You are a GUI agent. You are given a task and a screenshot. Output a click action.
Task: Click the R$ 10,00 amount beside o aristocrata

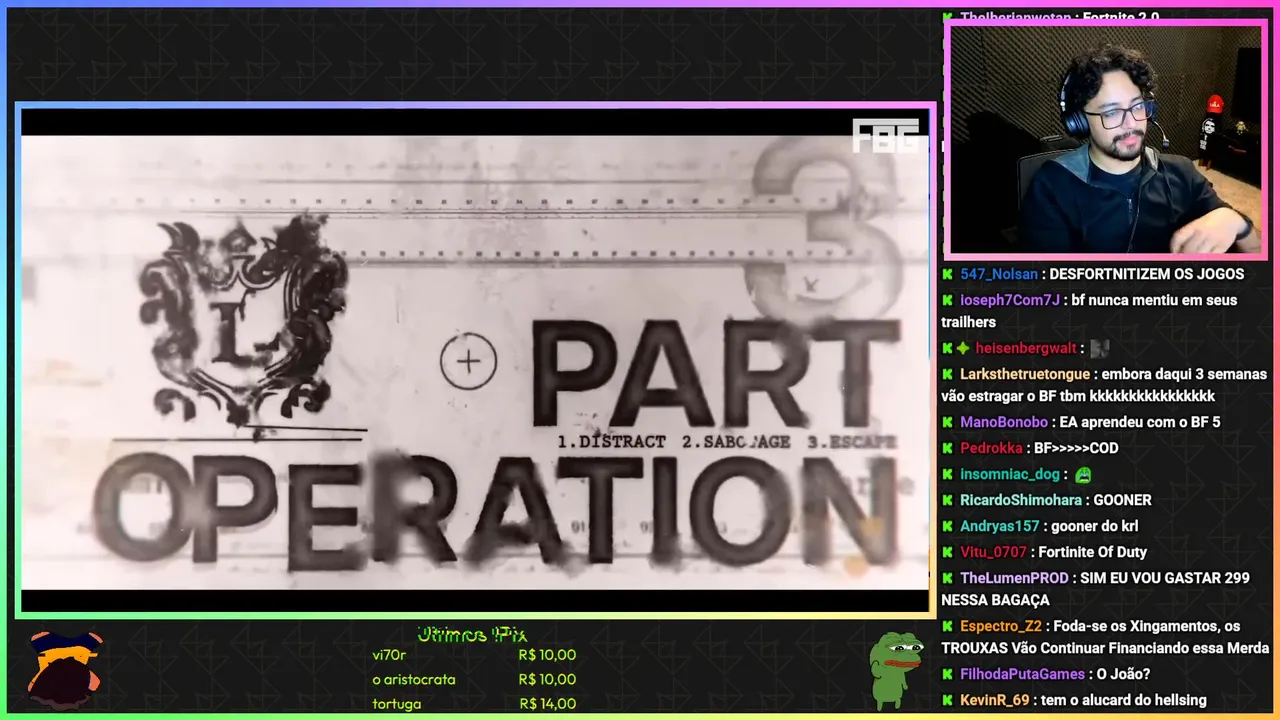pos(547,679)
